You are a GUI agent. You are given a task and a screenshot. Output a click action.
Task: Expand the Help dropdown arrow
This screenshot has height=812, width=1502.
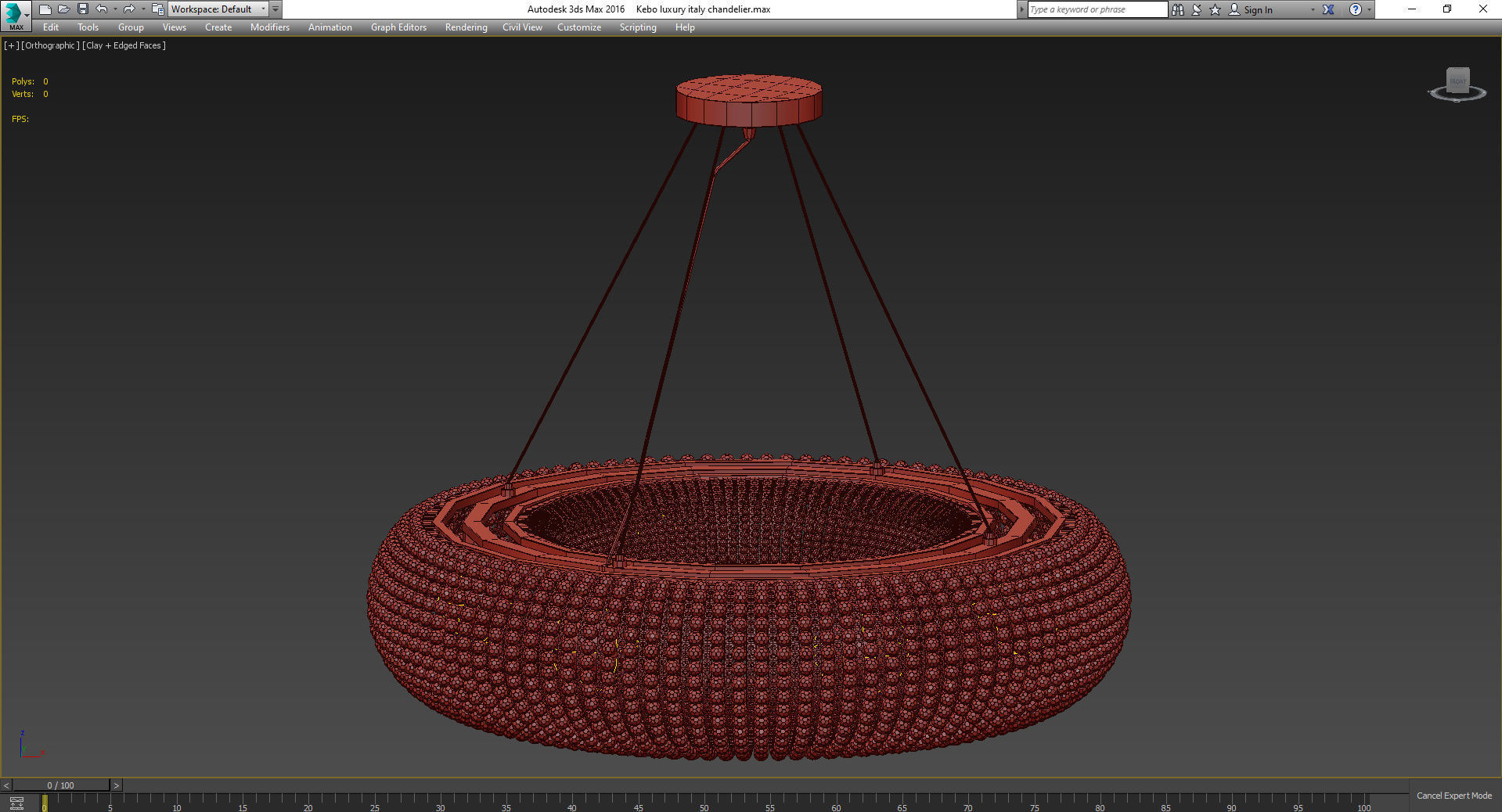[x=1369, y=9]
